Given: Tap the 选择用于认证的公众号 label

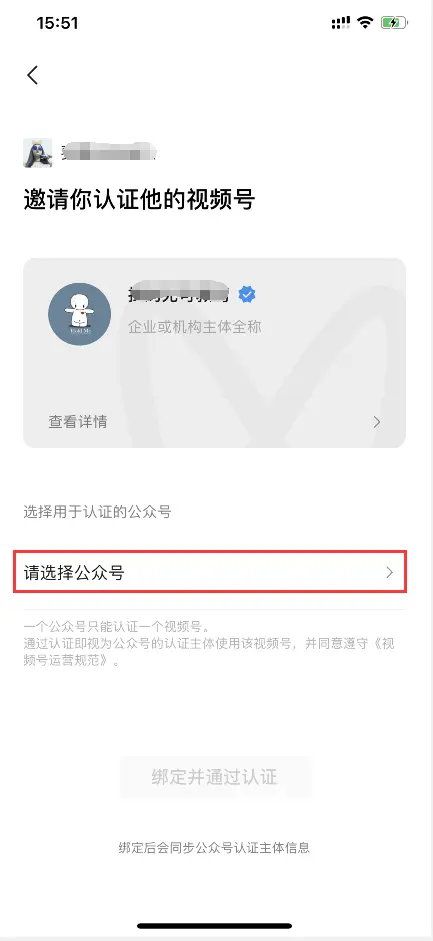Looking at the screenshot, I should pyautogui.click(x=97, y=512).
